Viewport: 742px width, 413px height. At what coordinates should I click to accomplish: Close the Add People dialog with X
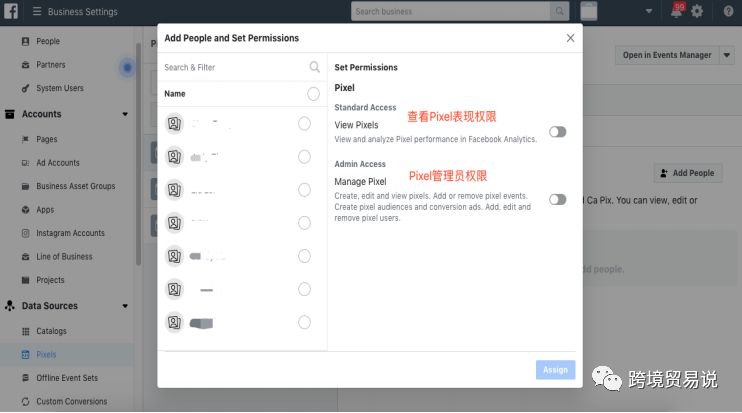tap(570, 38)
